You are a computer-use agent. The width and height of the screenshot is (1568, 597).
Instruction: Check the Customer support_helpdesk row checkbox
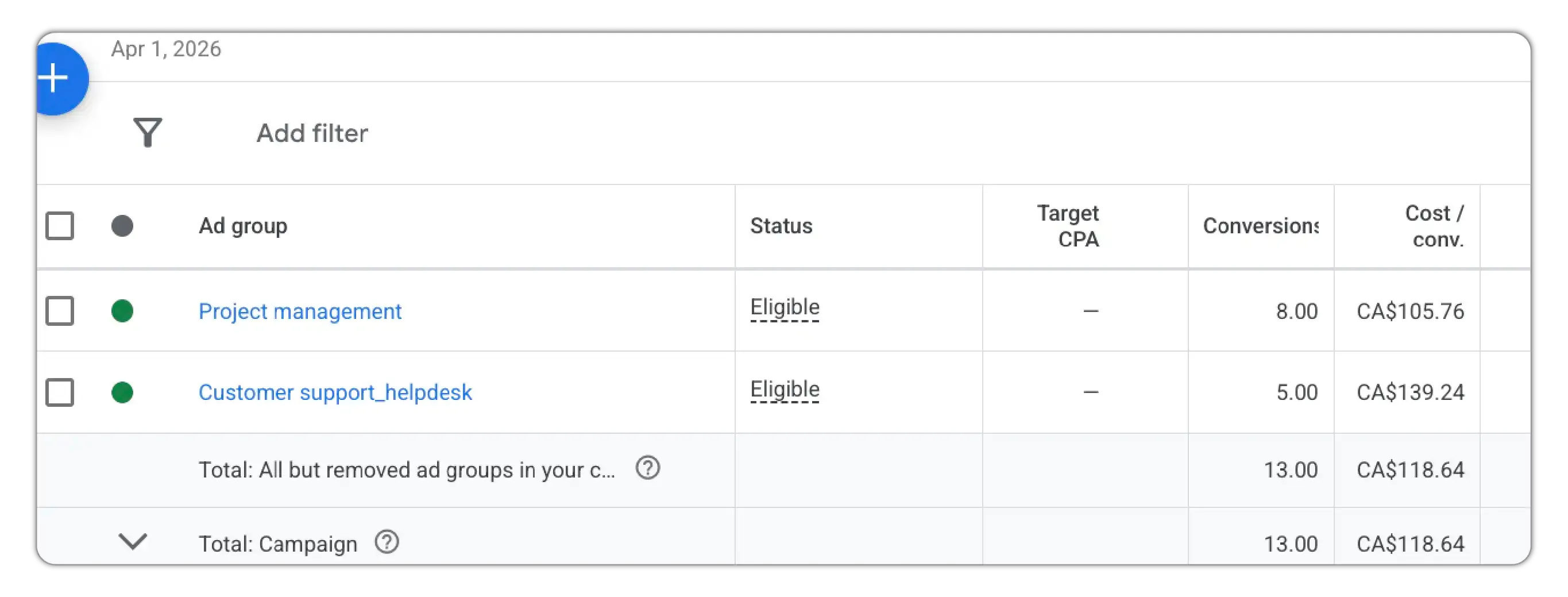[x=60, y=392]
